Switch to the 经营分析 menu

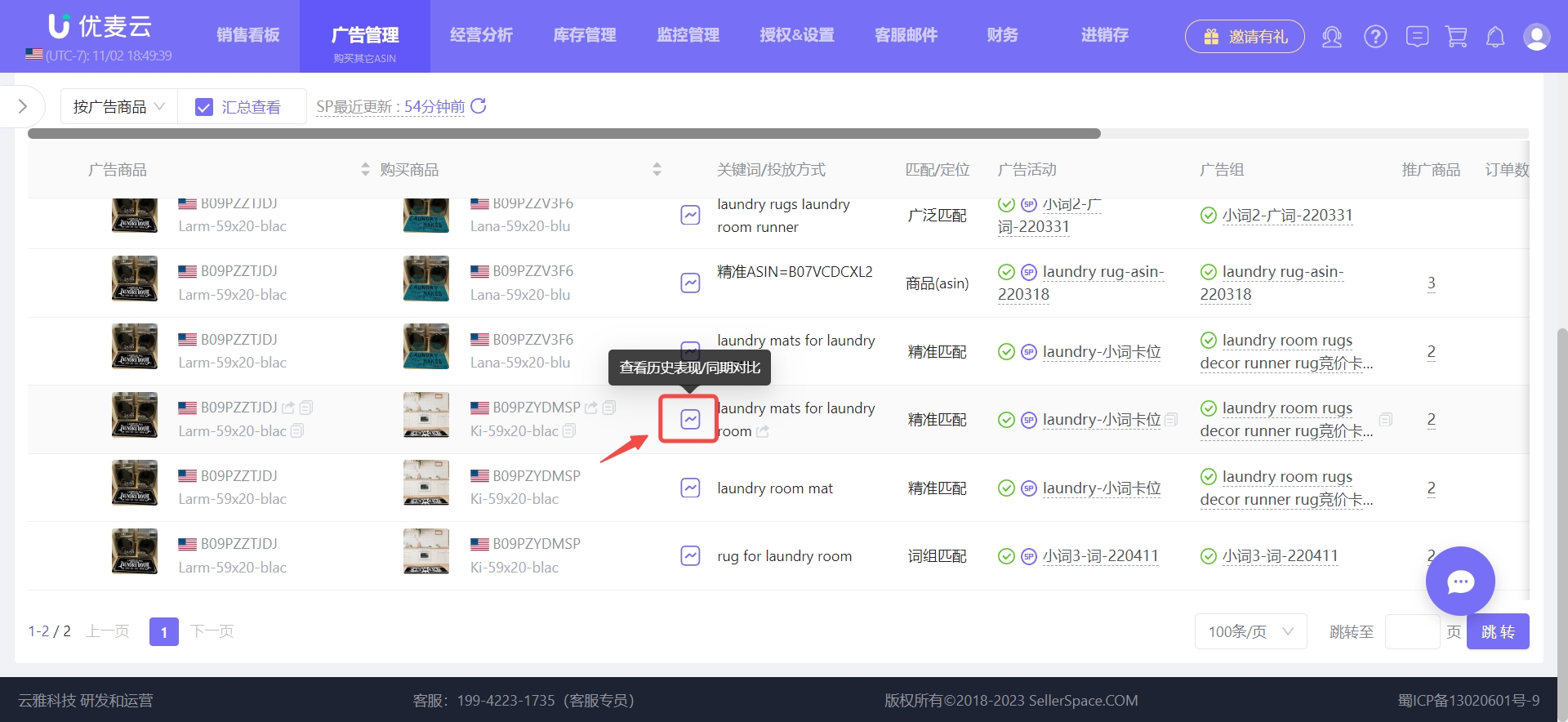point(481,35)
